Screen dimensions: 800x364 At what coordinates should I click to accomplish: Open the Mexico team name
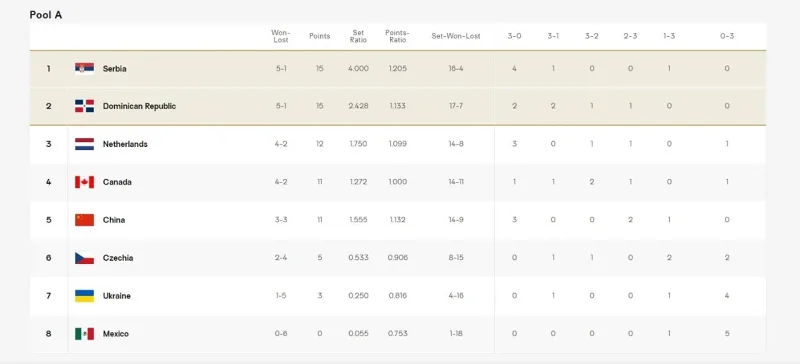[116, 334]
